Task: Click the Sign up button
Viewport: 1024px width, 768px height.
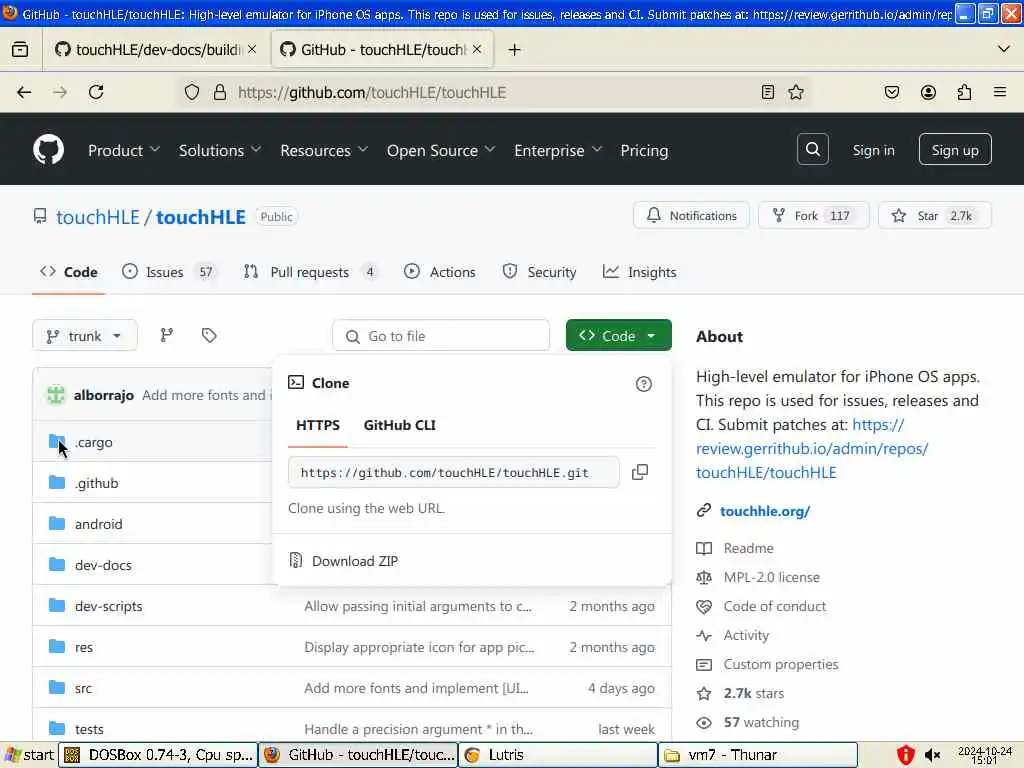Action: (955, 150)
